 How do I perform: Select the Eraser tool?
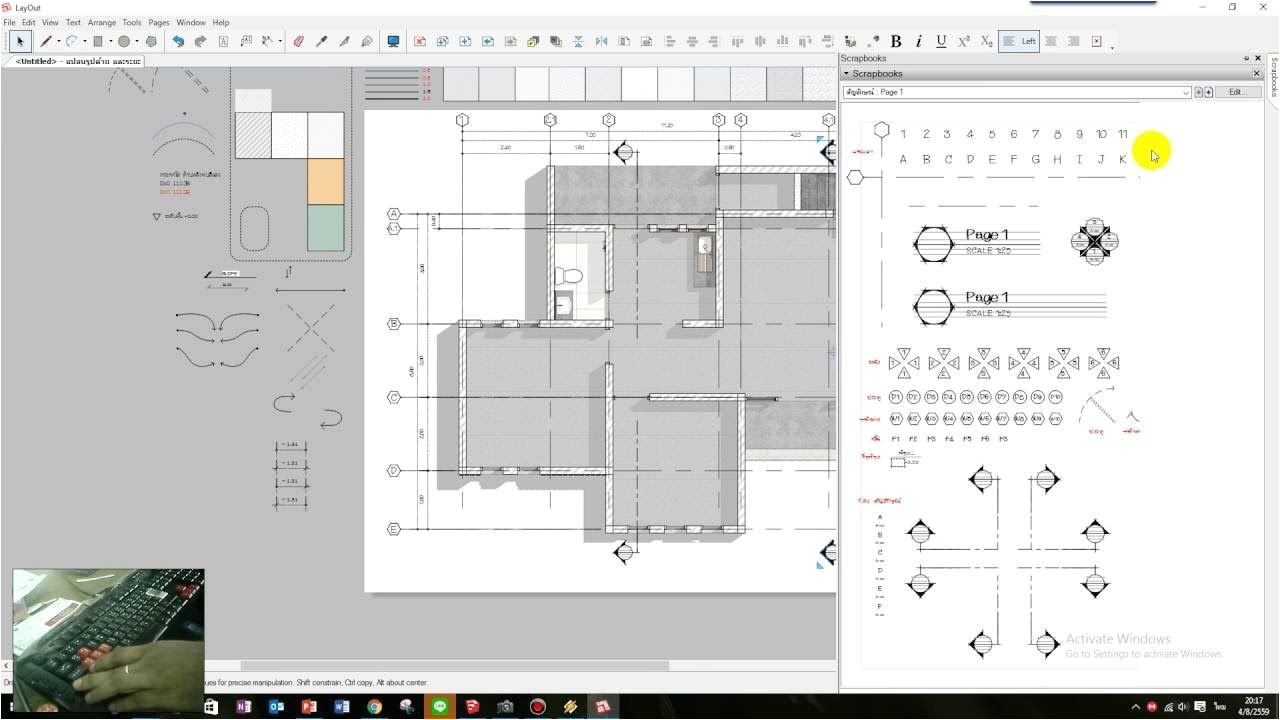coord(297,41)
